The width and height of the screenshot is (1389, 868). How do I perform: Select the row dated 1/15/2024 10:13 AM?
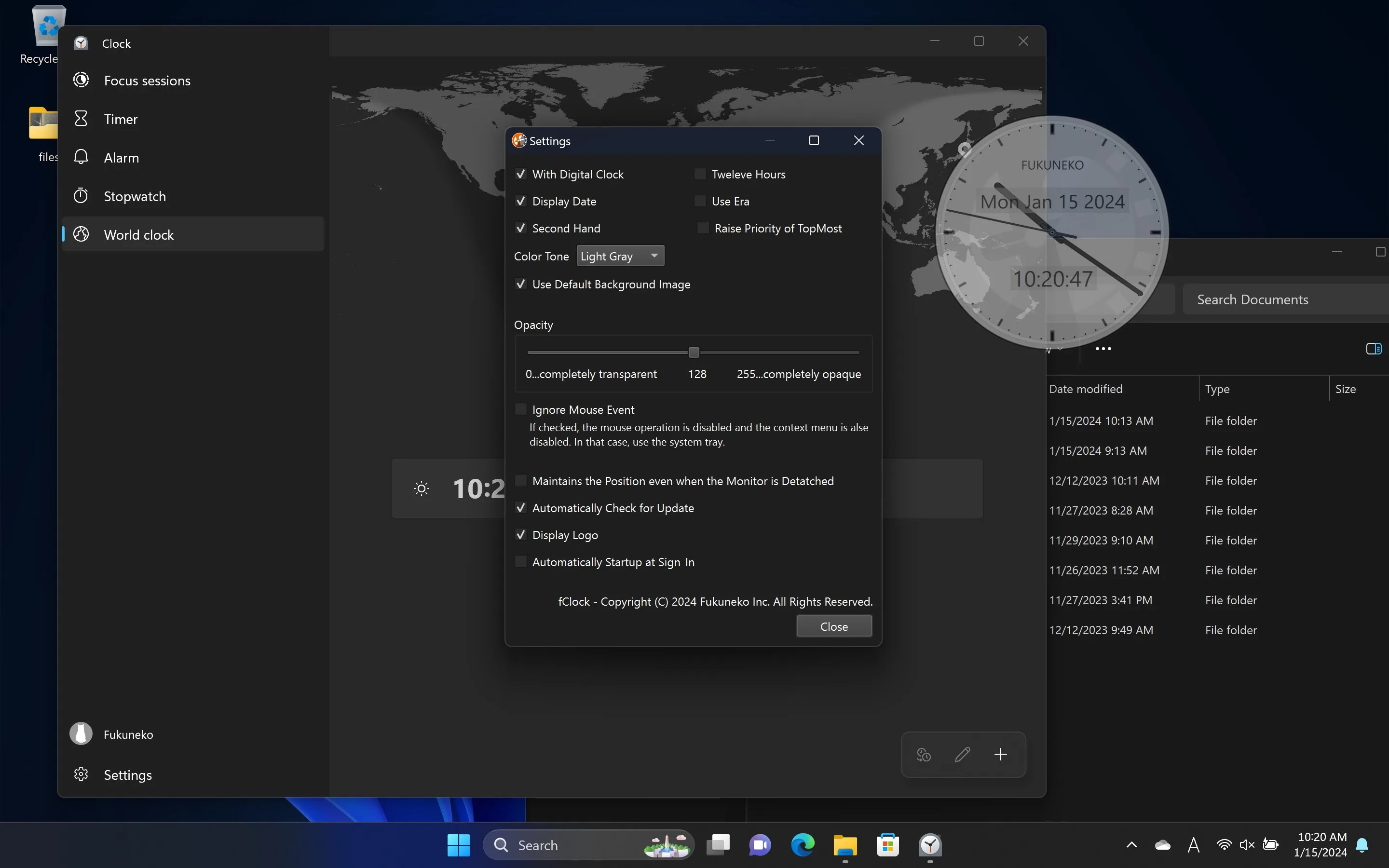(1217, 420)
